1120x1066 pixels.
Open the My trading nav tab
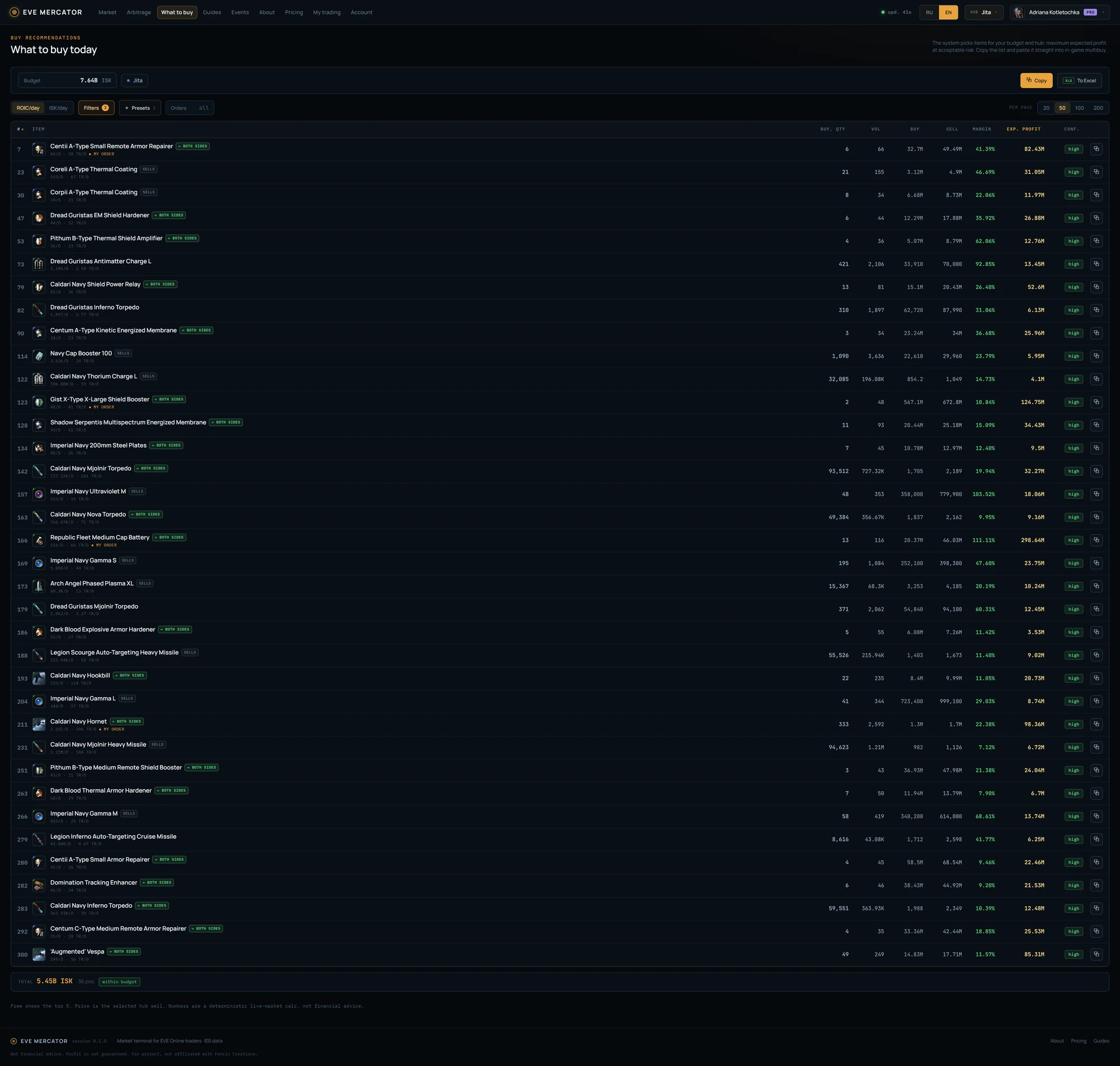[x=326, y=12]
